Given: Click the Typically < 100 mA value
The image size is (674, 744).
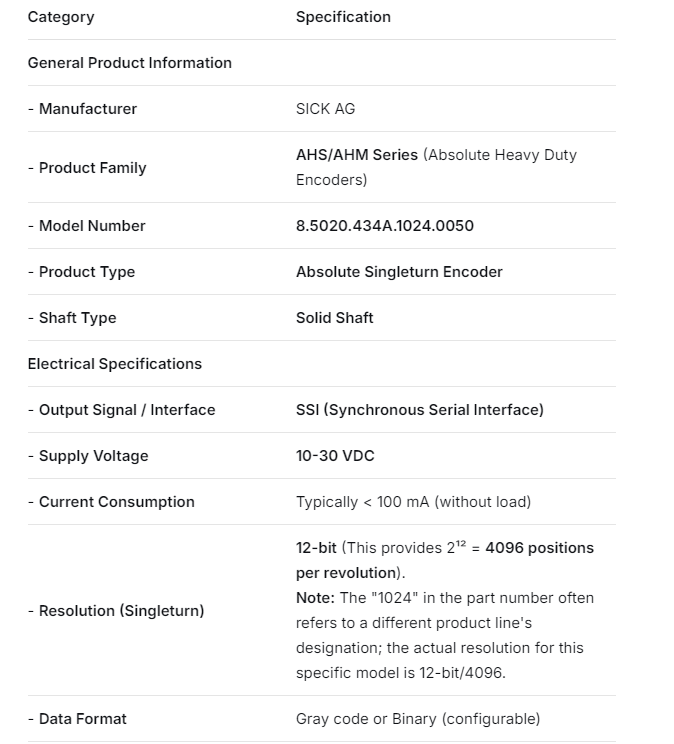Looking at the screenshot, I should (413, 502).
